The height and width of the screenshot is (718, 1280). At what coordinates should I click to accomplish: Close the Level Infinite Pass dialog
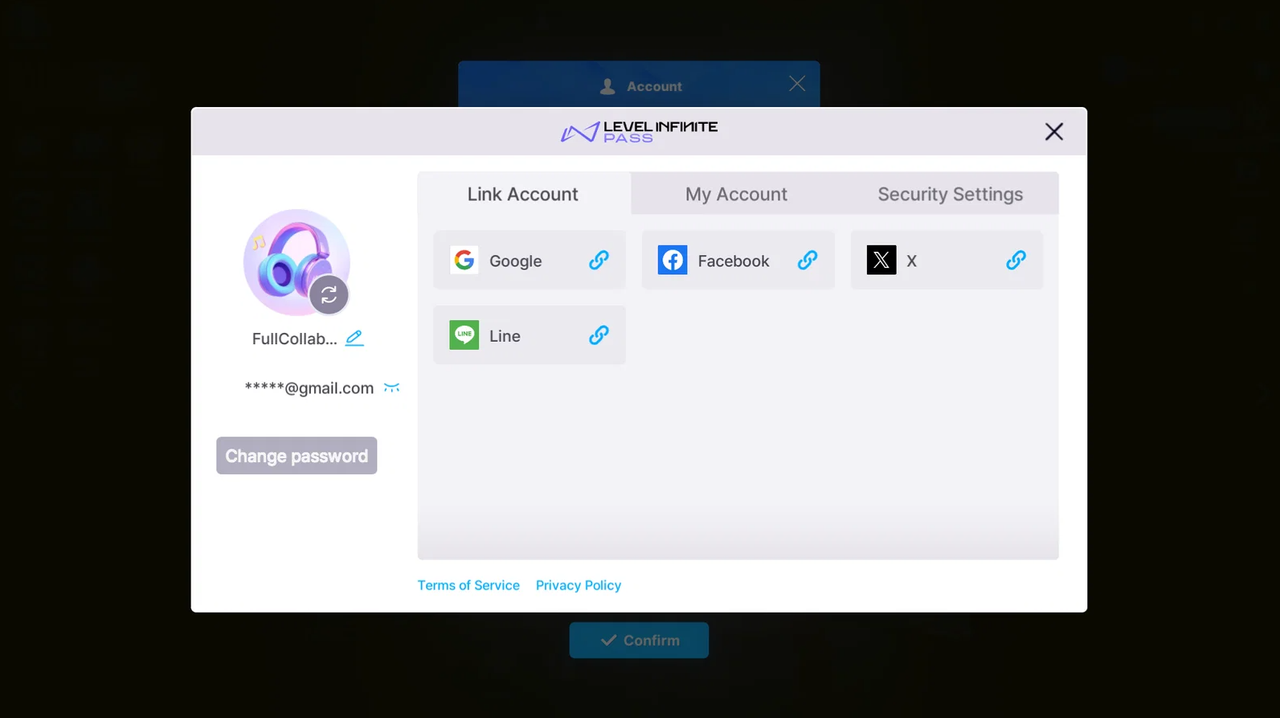(1054, 132)
